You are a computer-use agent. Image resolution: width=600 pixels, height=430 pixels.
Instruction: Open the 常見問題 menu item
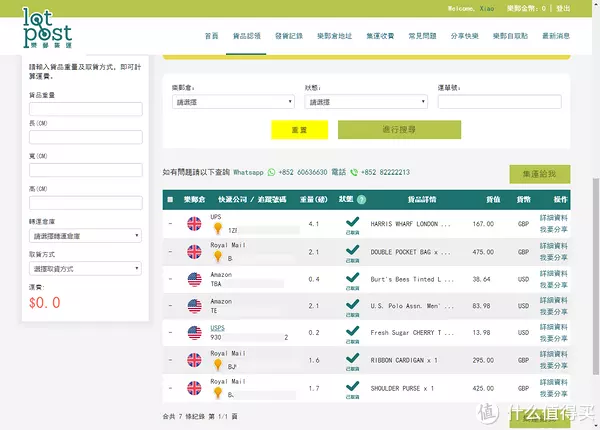tap(422, 36)
